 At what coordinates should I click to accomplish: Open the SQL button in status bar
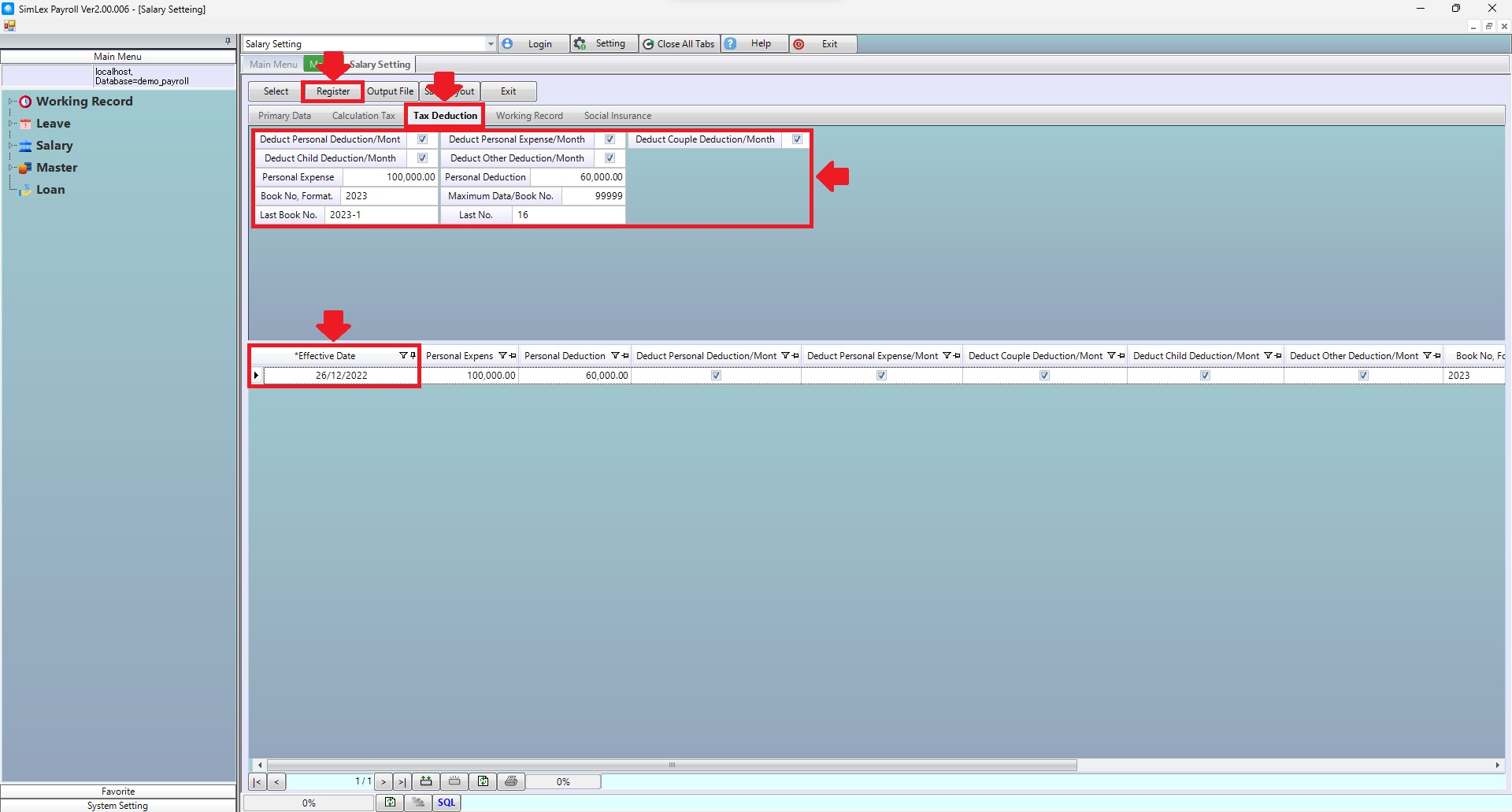(x=447, y=803)
